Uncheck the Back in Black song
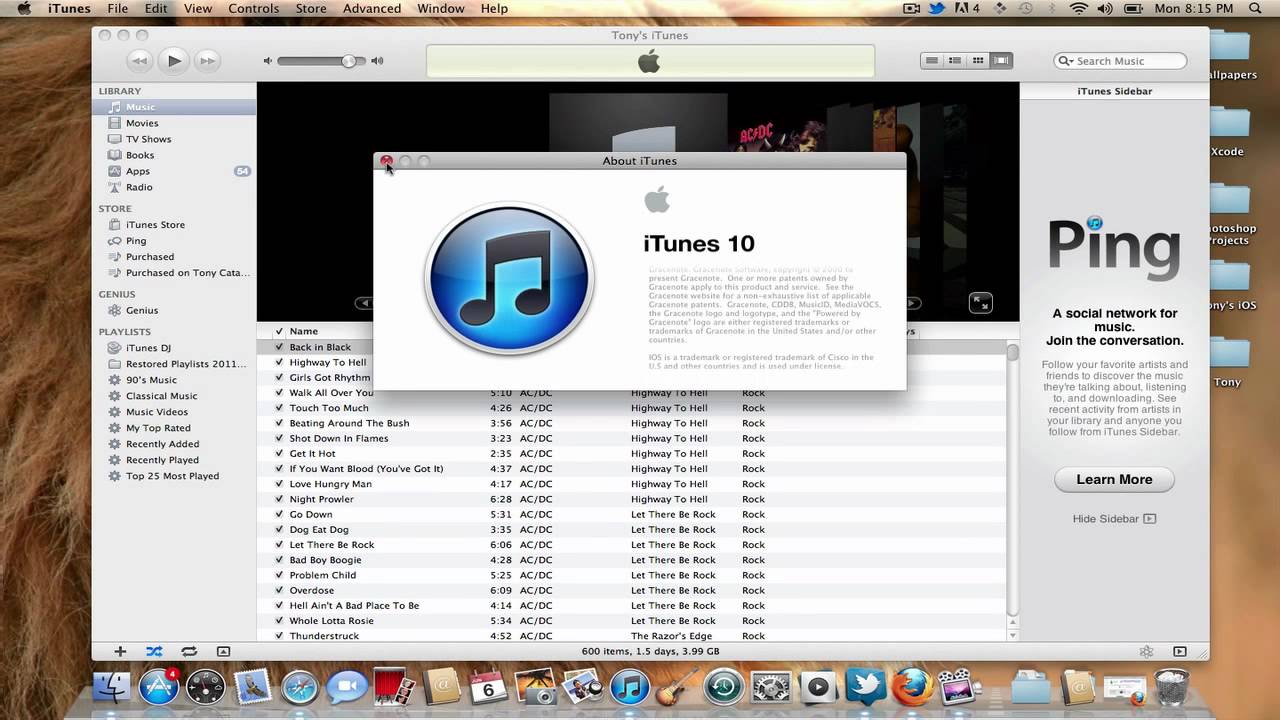This screenshot has height=720, width=1280. [279, 347]
